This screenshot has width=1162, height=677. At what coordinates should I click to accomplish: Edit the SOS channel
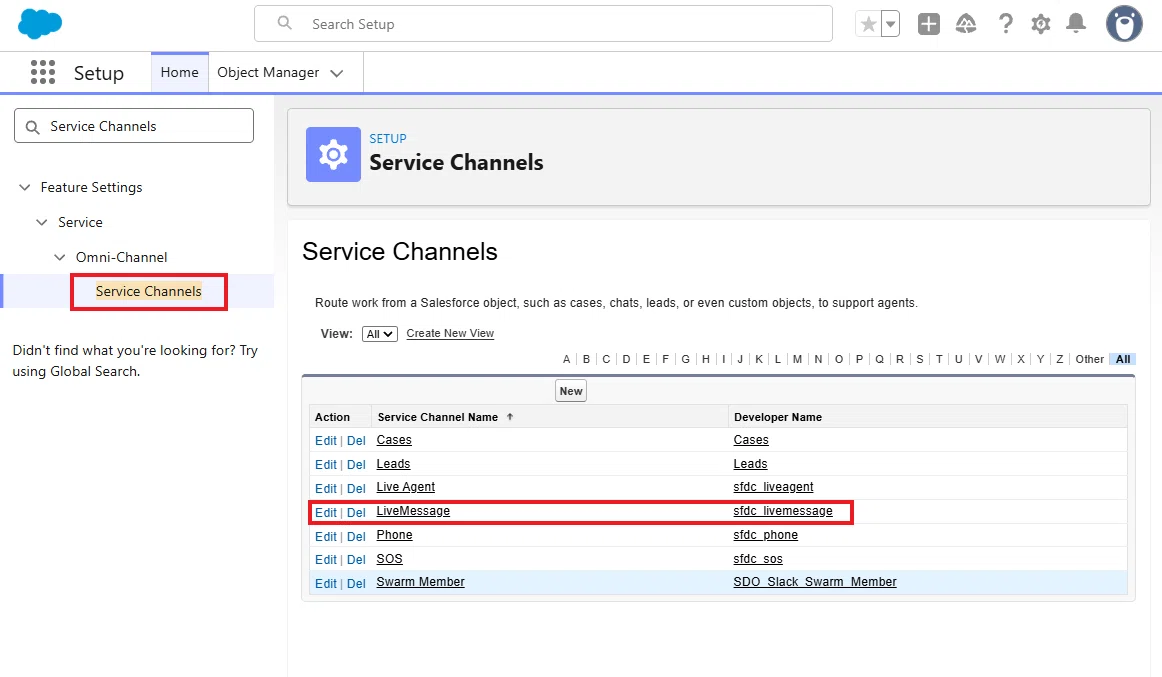325,560
